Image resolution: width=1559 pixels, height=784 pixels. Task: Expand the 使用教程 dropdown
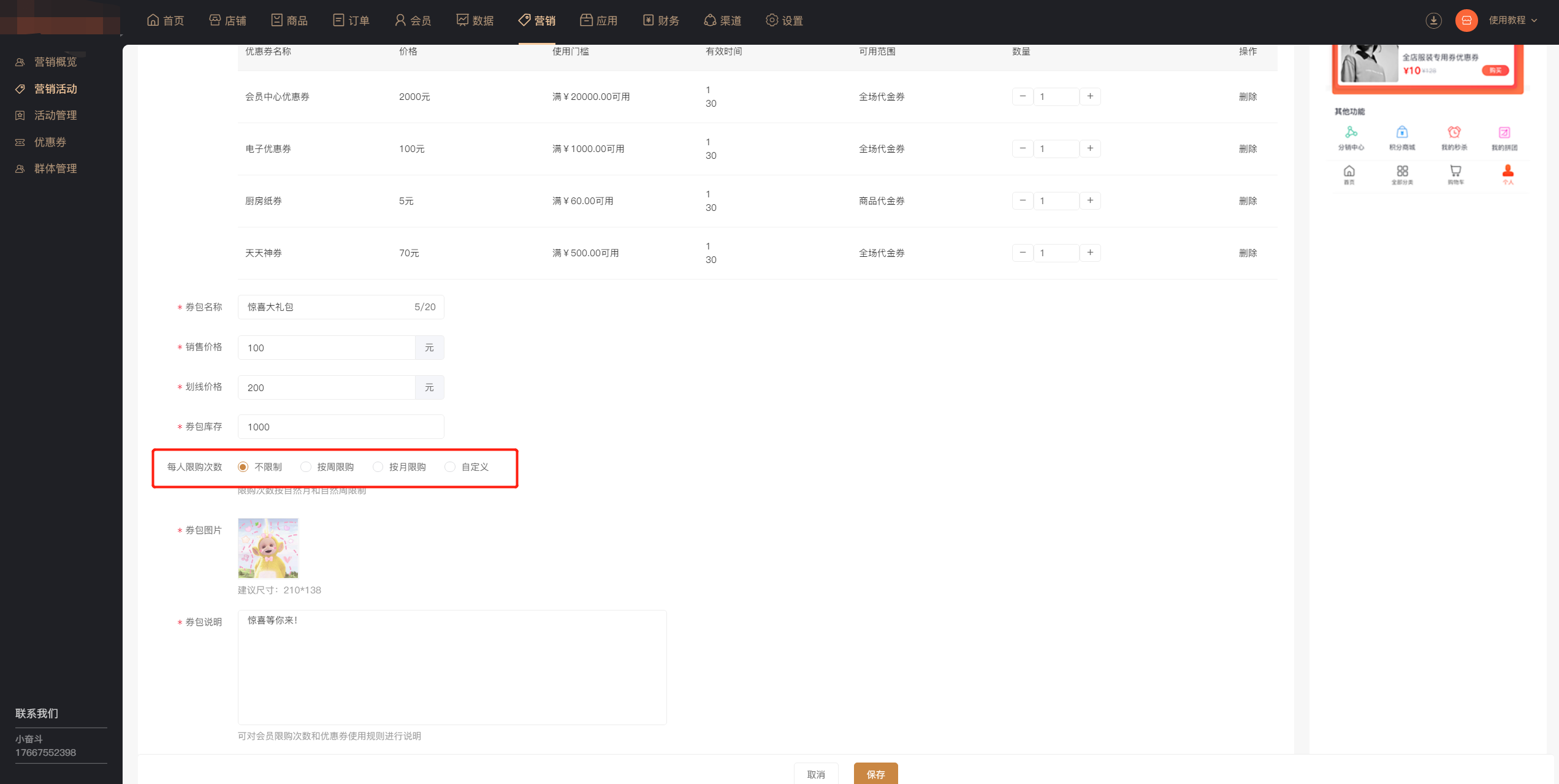click(x=1512, y=20)
